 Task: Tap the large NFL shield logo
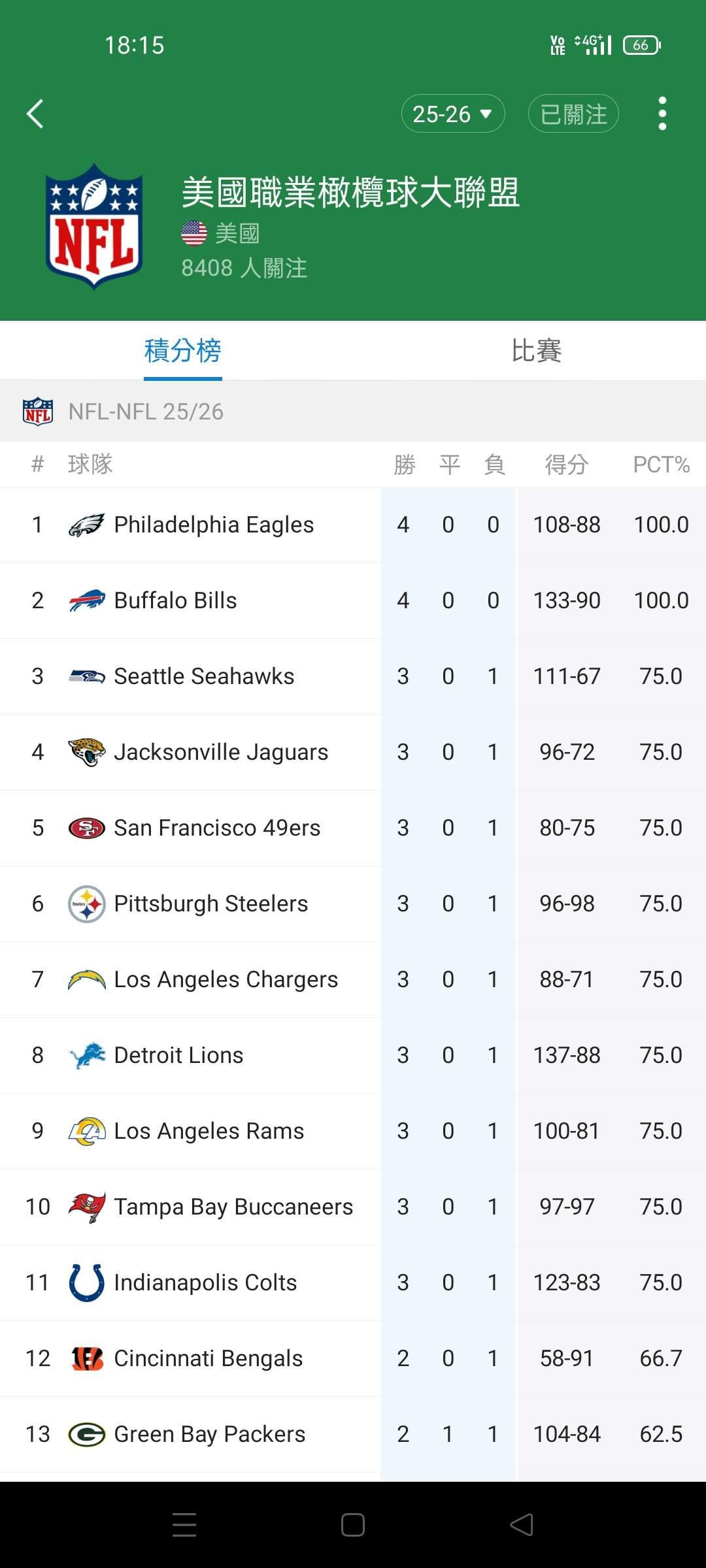point(94,226)
